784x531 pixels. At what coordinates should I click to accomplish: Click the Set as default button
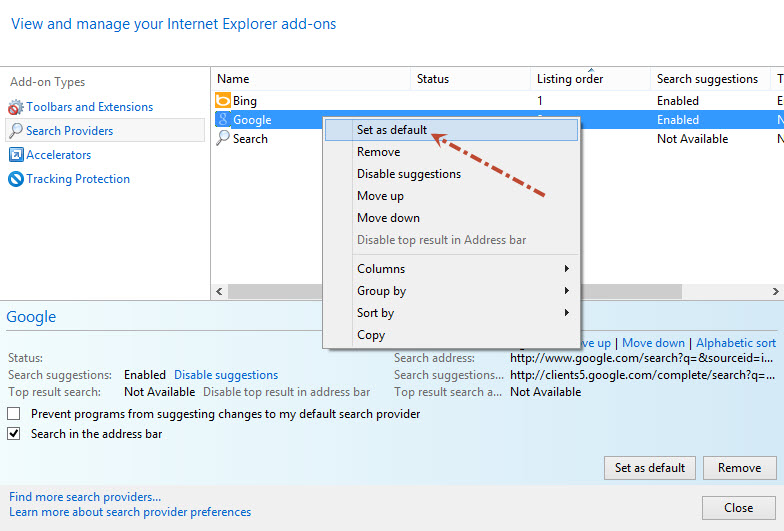point(650,468)
